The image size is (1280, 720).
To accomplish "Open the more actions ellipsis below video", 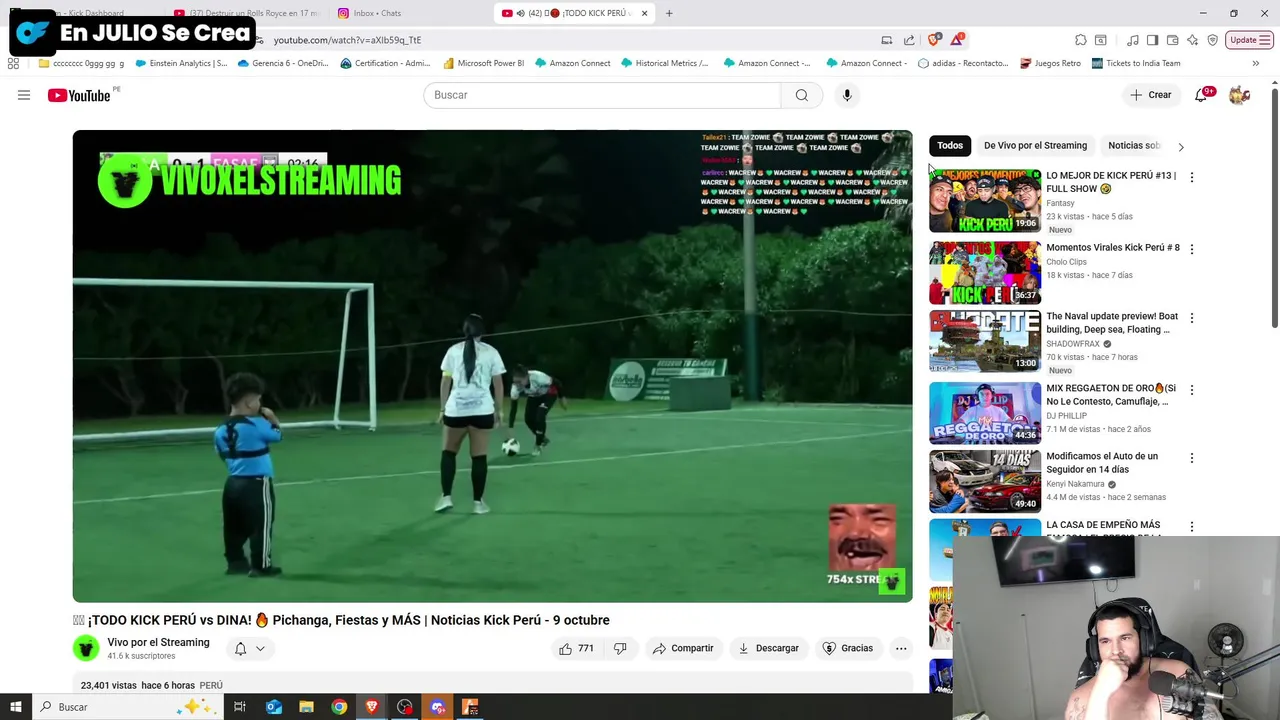I will (x=901, y=648).
